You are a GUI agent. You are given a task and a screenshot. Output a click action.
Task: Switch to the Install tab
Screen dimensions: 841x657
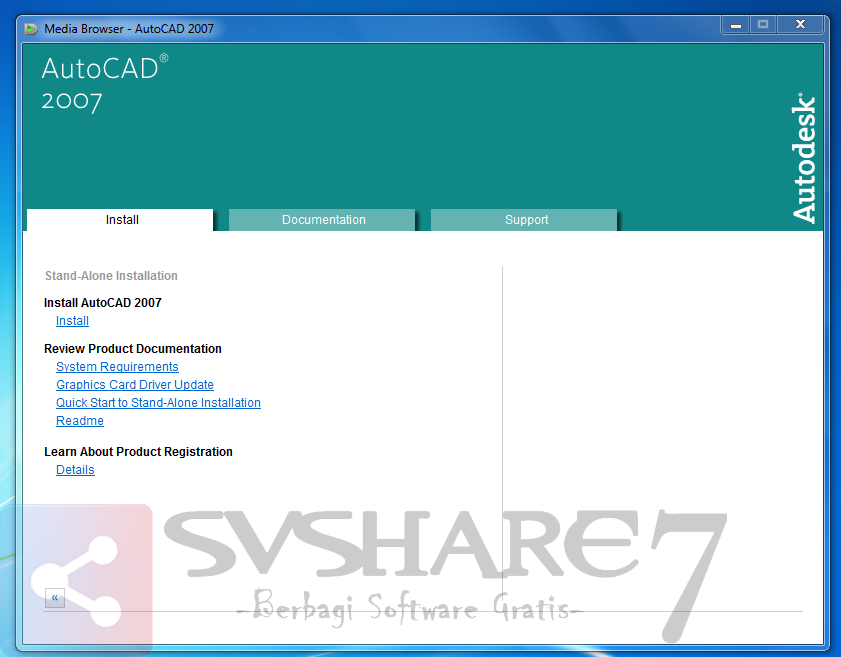click(120, 220)
